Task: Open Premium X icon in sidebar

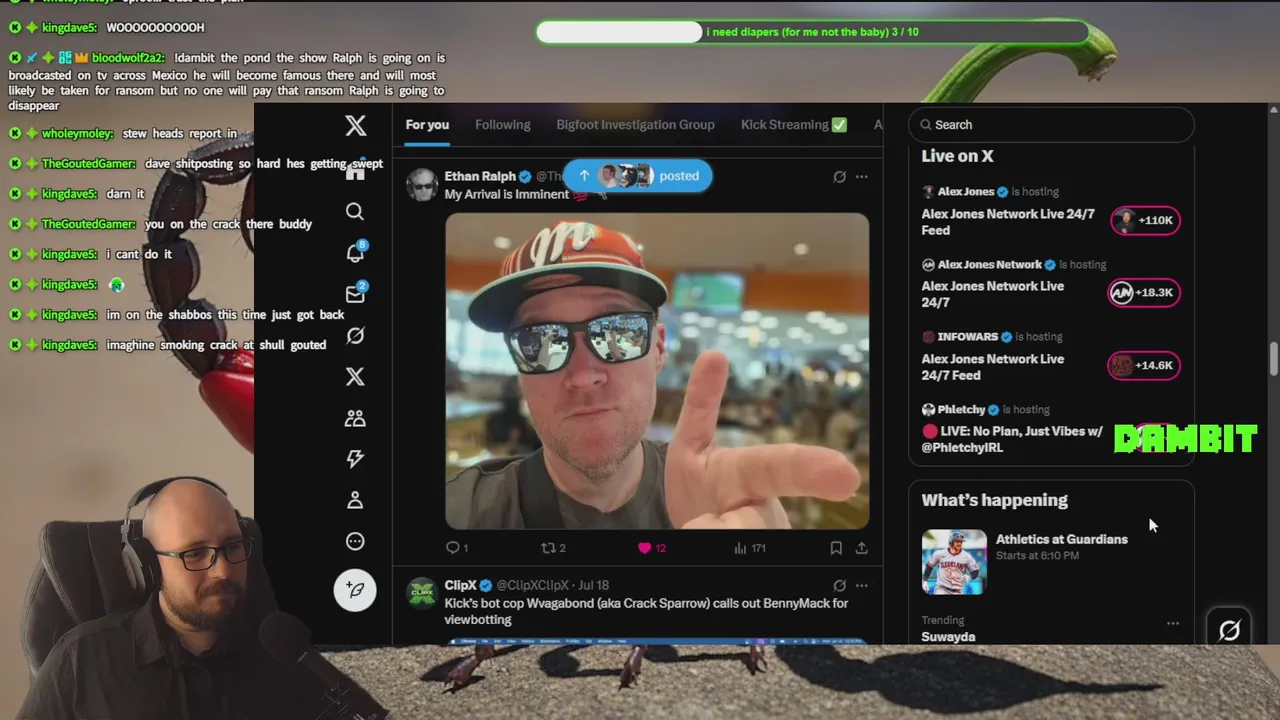Action: pyautogui.click(x=355, y=376)
